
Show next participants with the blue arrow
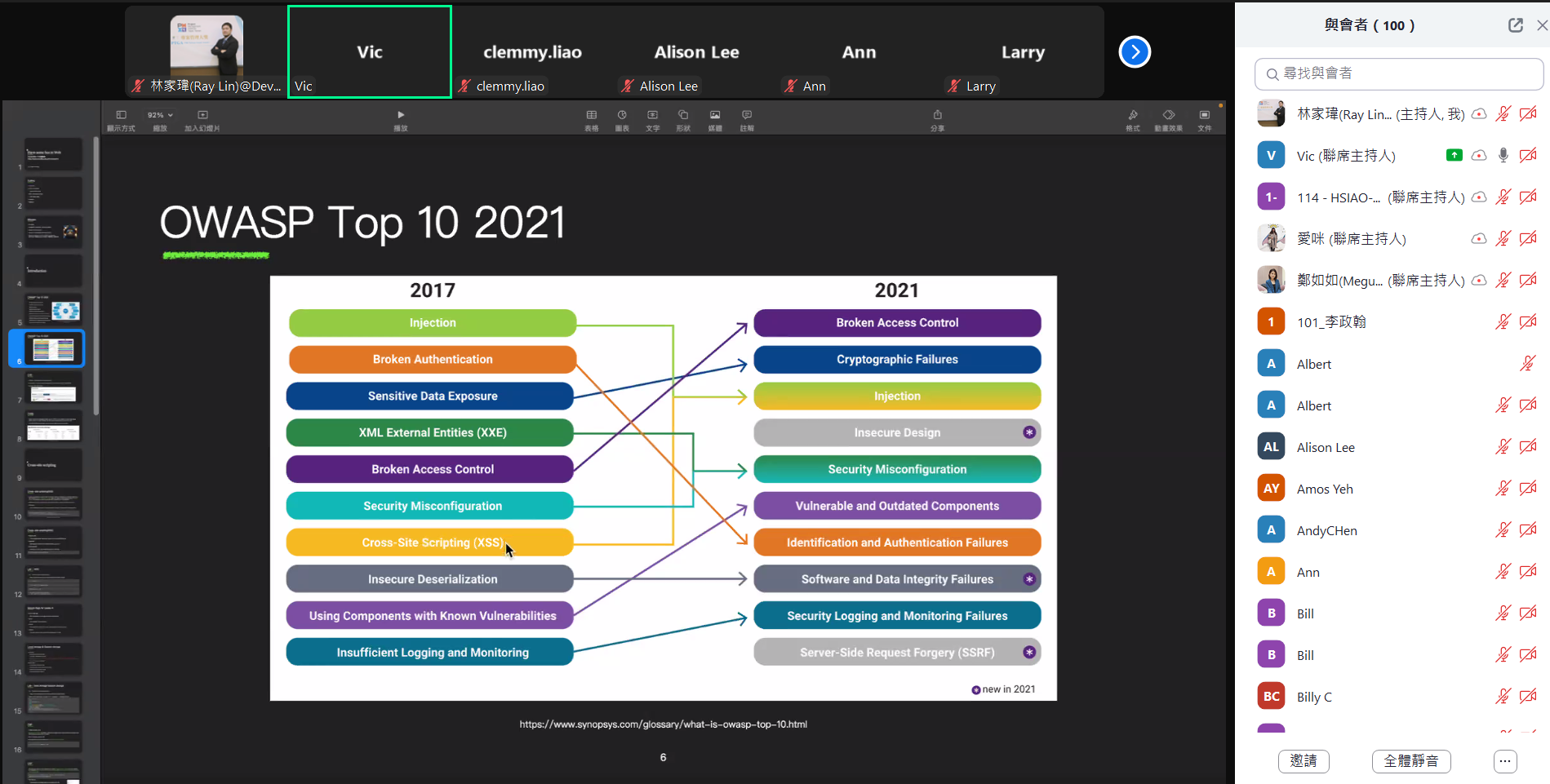pos(1135,52)
